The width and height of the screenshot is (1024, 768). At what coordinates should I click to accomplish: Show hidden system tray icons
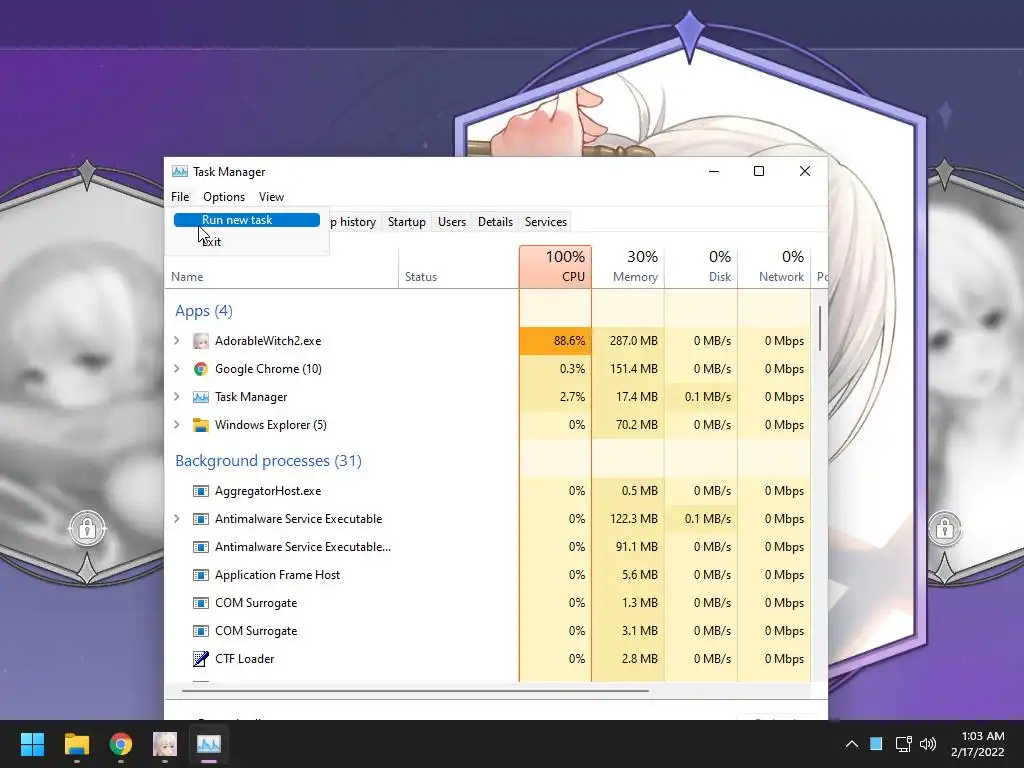pos(852,744)
